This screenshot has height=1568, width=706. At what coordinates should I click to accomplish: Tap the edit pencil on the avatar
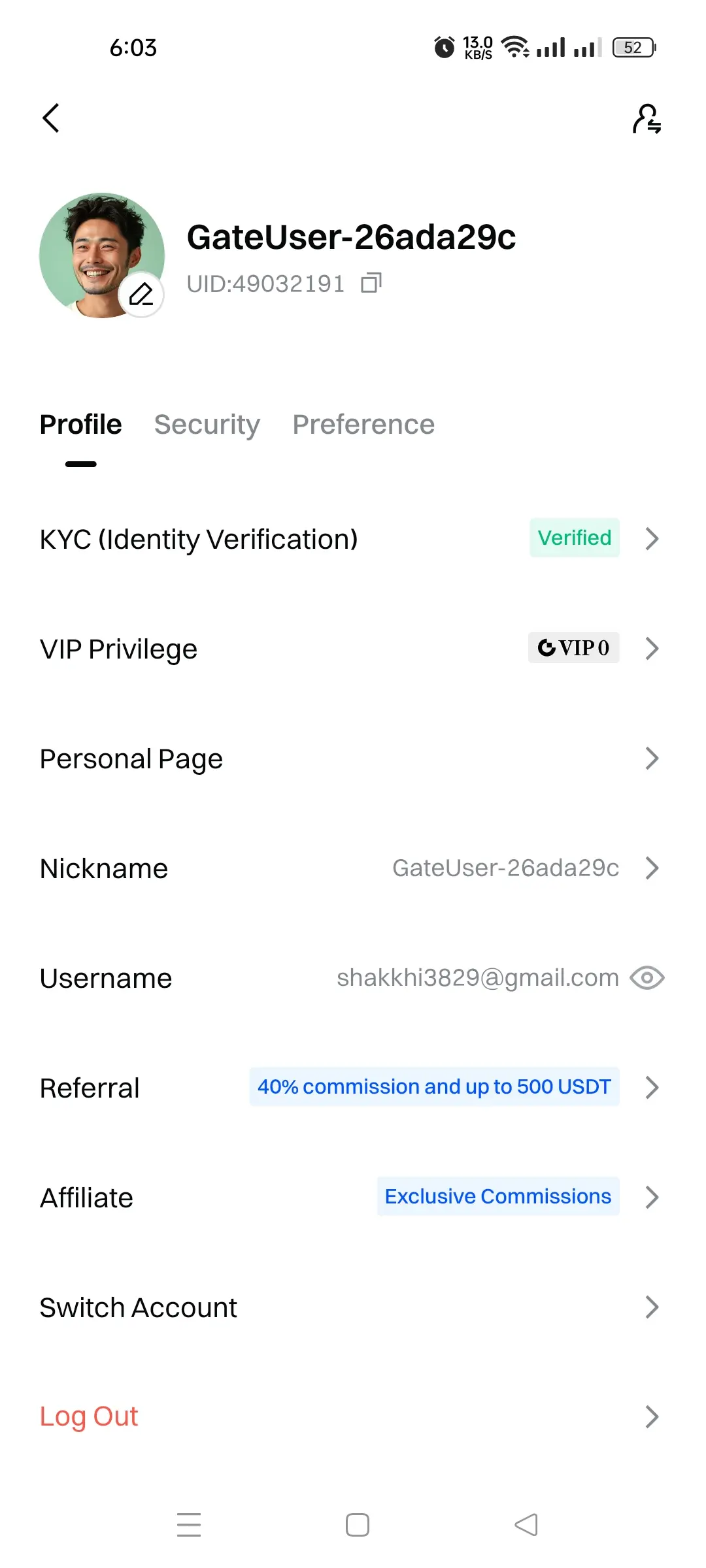141,294
